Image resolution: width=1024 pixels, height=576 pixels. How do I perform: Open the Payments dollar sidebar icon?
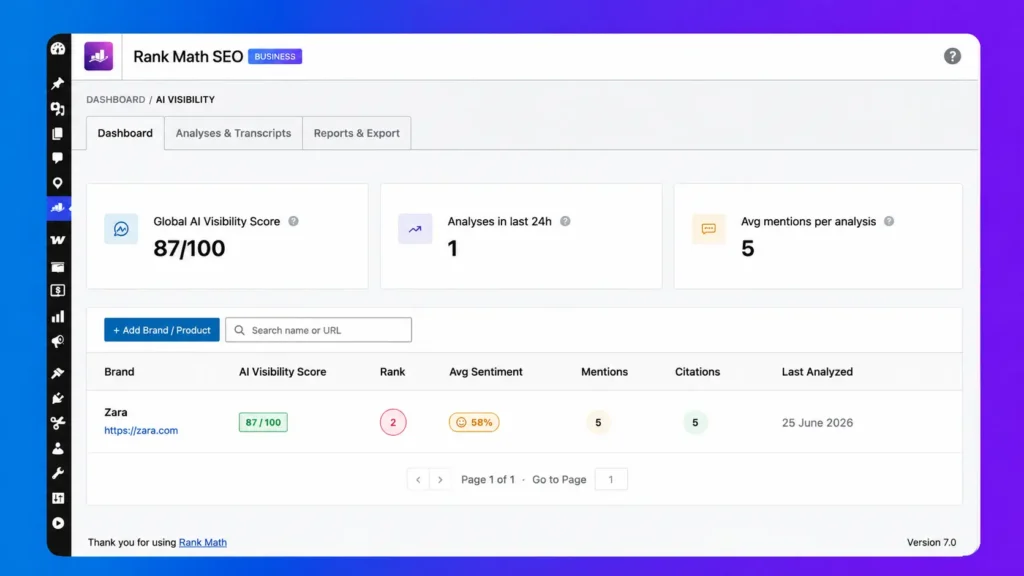click(58, 291)
